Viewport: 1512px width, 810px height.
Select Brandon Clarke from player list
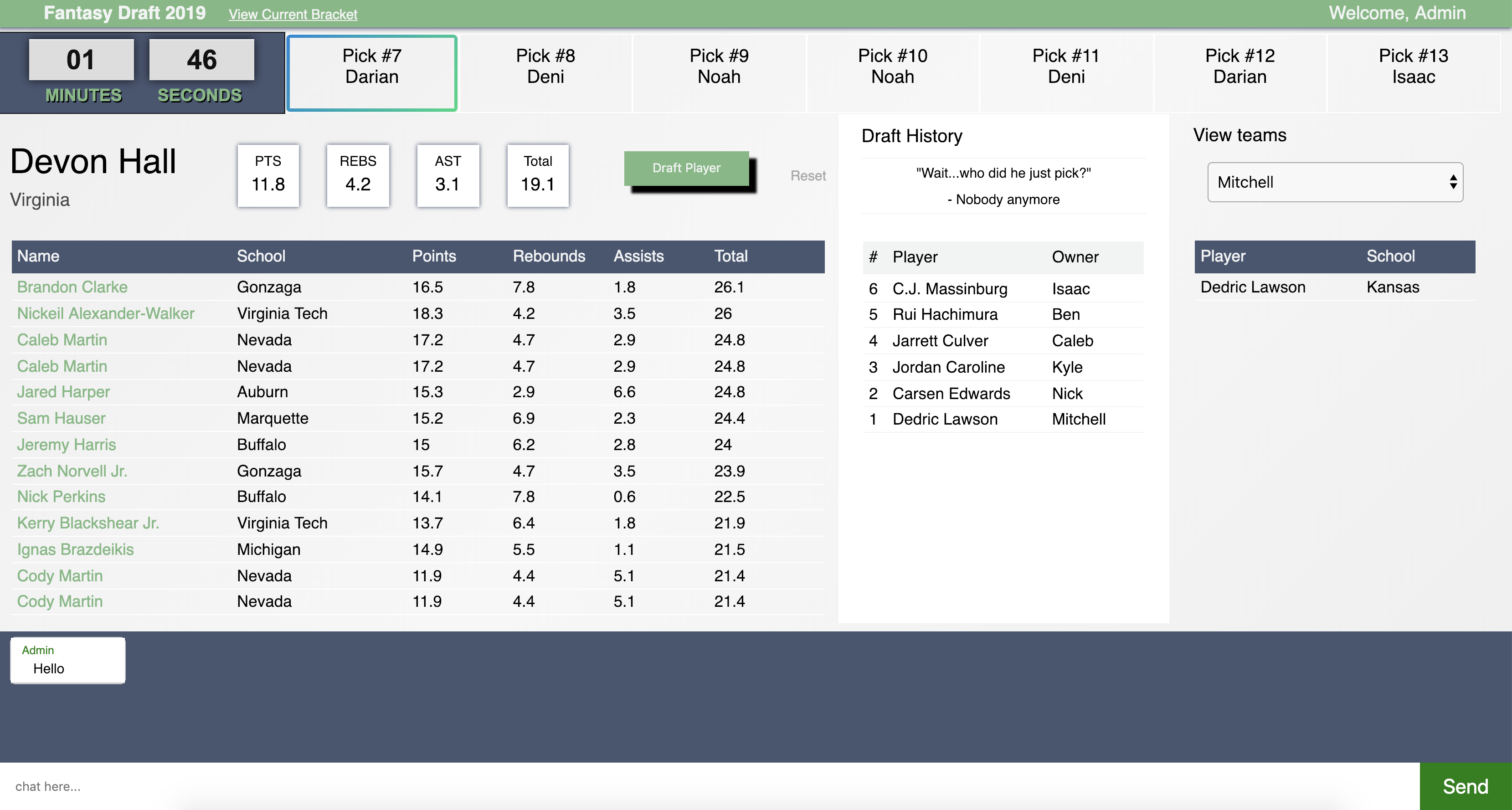[72, 288]
